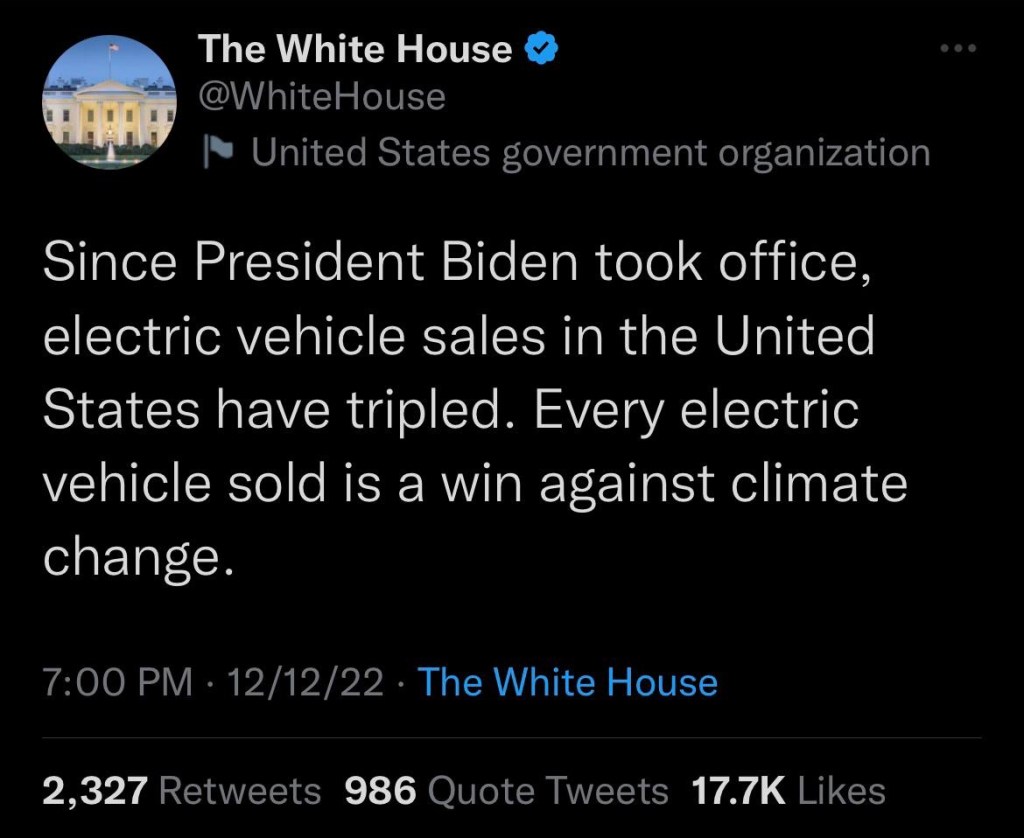Click the 7:00 PM timestamp
The width and height of the screenshot is (1024, 838).
[x=118, y=682]
